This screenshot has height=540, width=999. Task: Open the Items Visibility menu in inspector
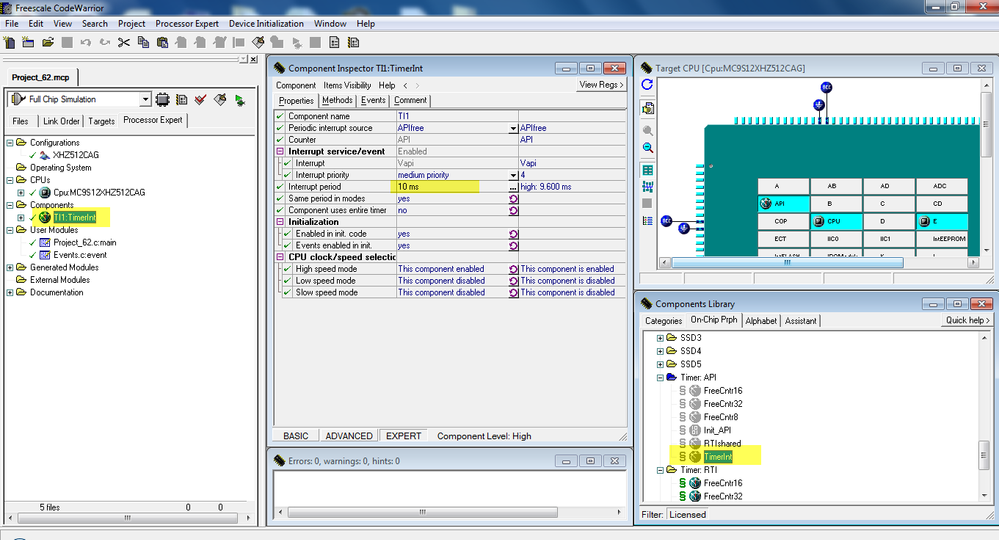click(x=347, y=85)
